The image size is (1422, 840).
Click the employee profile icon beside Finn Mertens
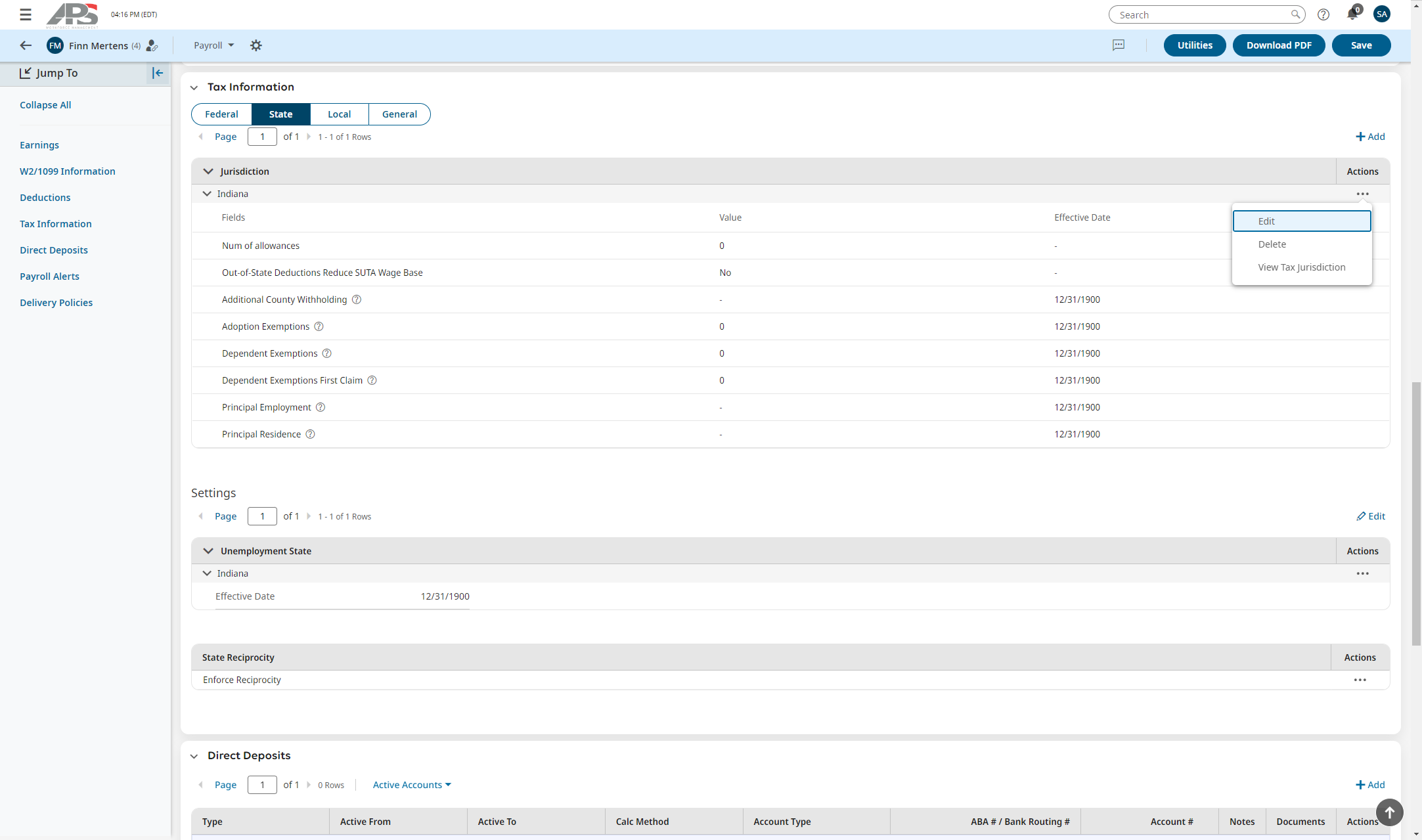pos(152,45)
